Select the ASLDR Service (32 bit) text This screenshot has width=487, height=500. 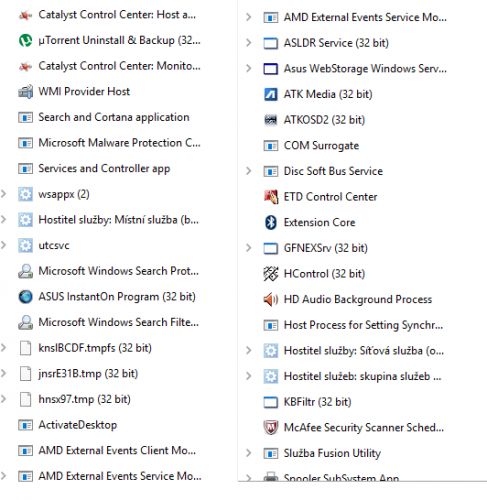coord(336,43)
